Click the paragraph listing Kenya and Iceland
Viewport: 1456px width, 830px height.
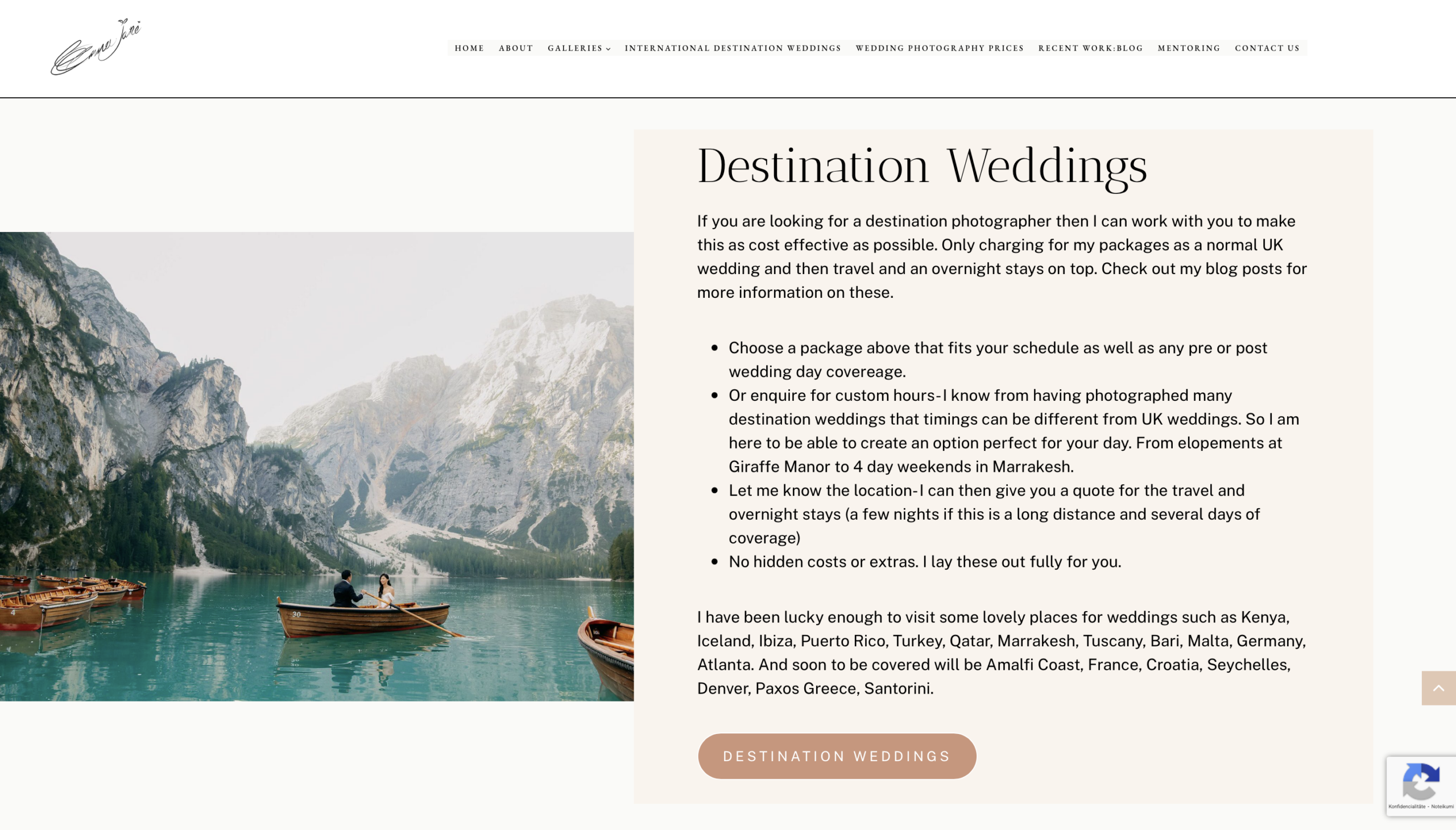click(x=1001, y=652)
